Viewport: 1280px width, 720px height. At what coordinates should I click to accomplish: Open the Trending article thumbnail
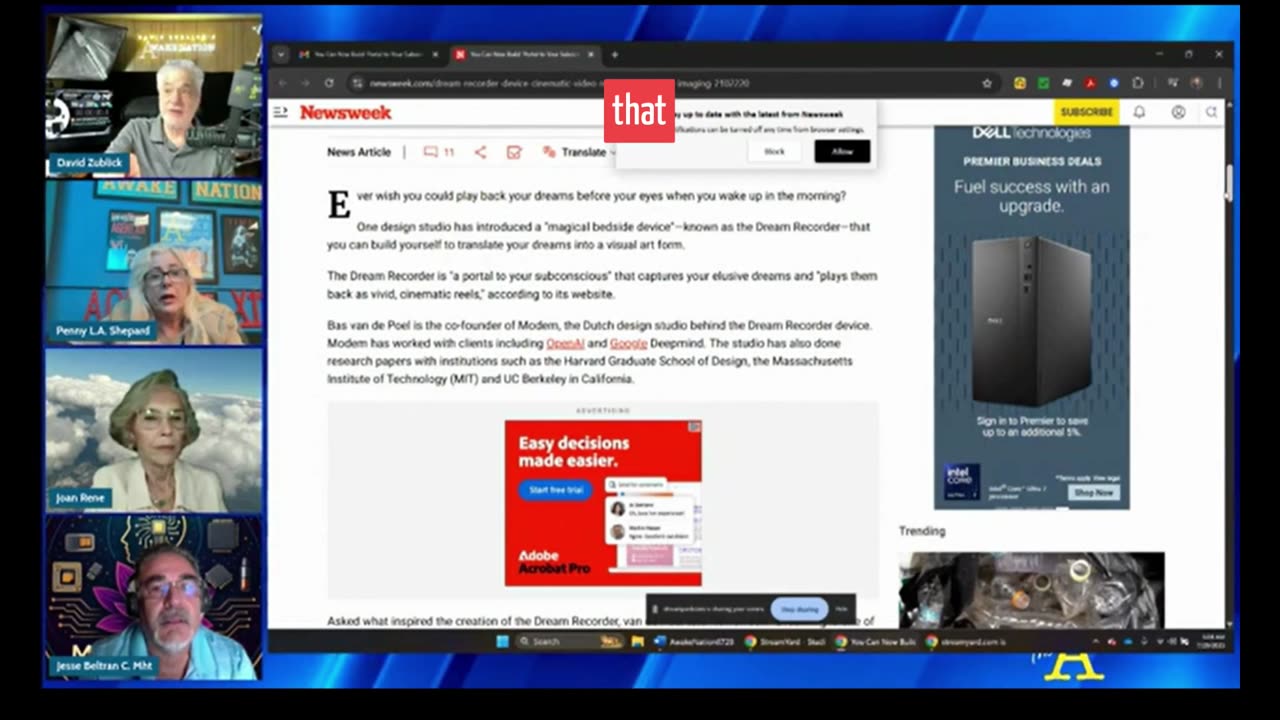[1031, 590]
